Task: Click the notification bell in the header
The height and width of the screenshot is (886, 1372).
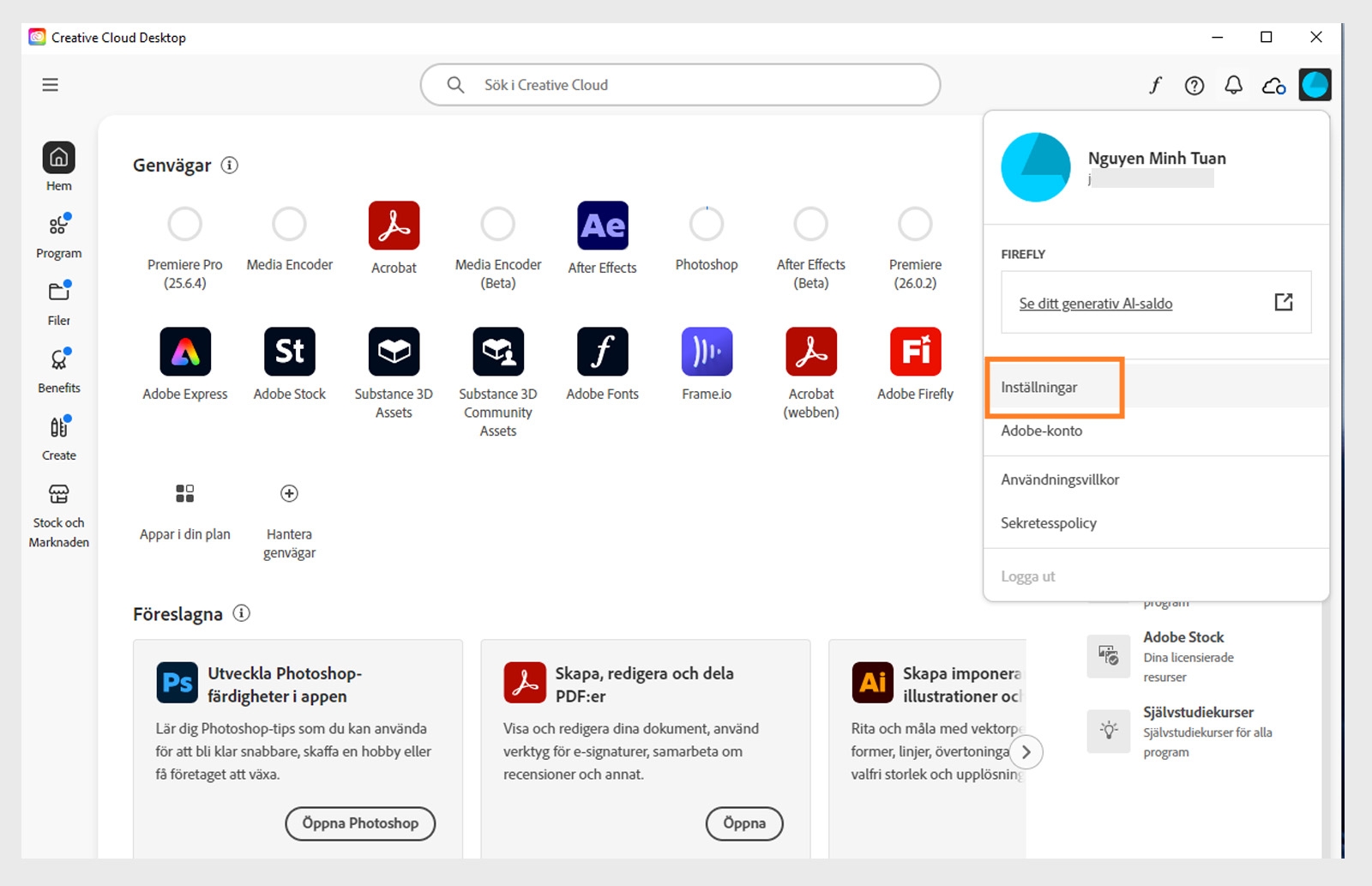Action: click(1234, 85)
